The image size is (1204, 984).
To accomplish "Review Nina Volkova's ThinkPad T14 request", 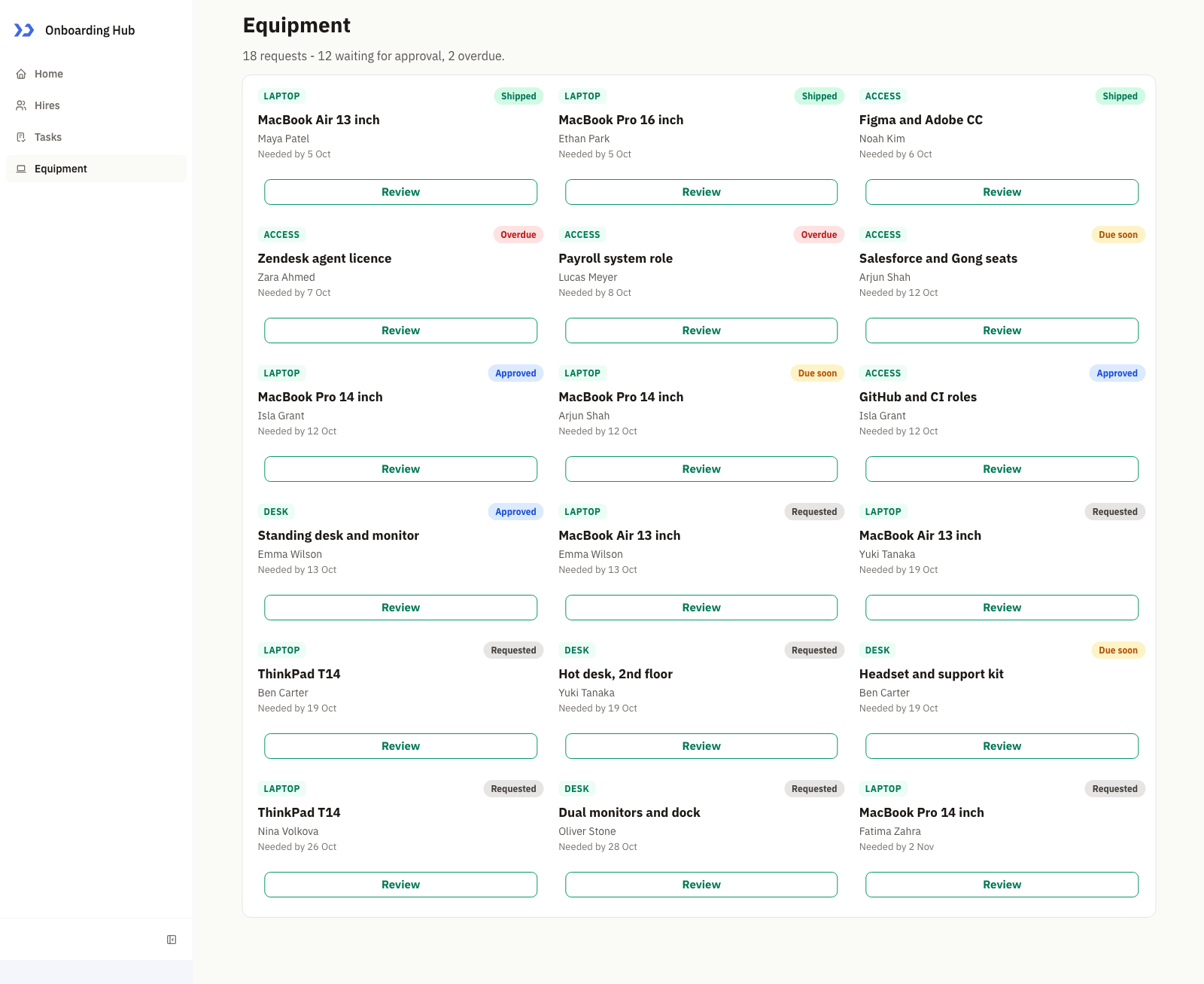I will pyautogui.click(x=400, y=885).
